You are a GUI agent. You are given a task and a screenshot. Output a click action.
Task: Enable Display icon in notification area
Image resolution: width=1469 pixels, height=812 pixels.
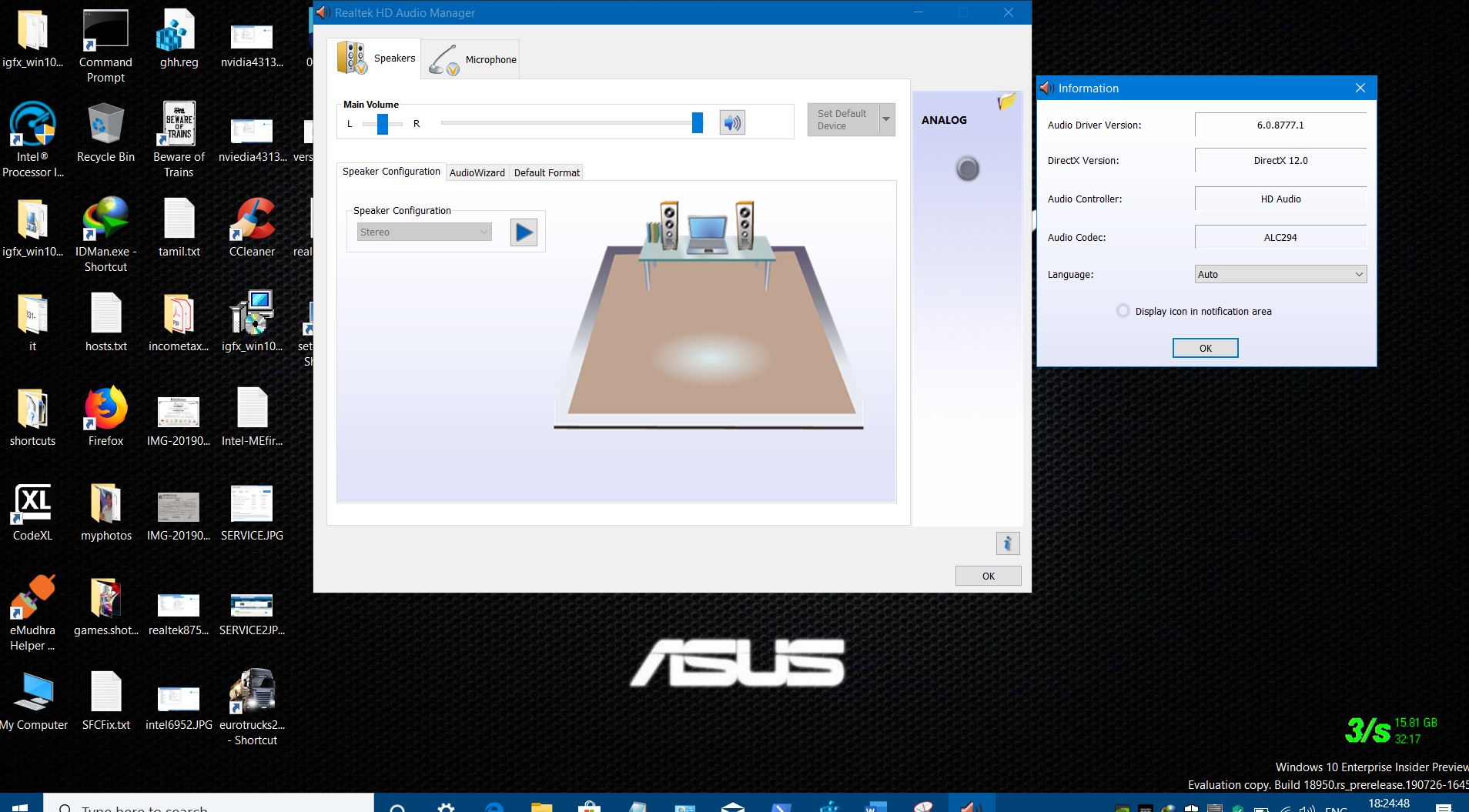pos(1123,311)
